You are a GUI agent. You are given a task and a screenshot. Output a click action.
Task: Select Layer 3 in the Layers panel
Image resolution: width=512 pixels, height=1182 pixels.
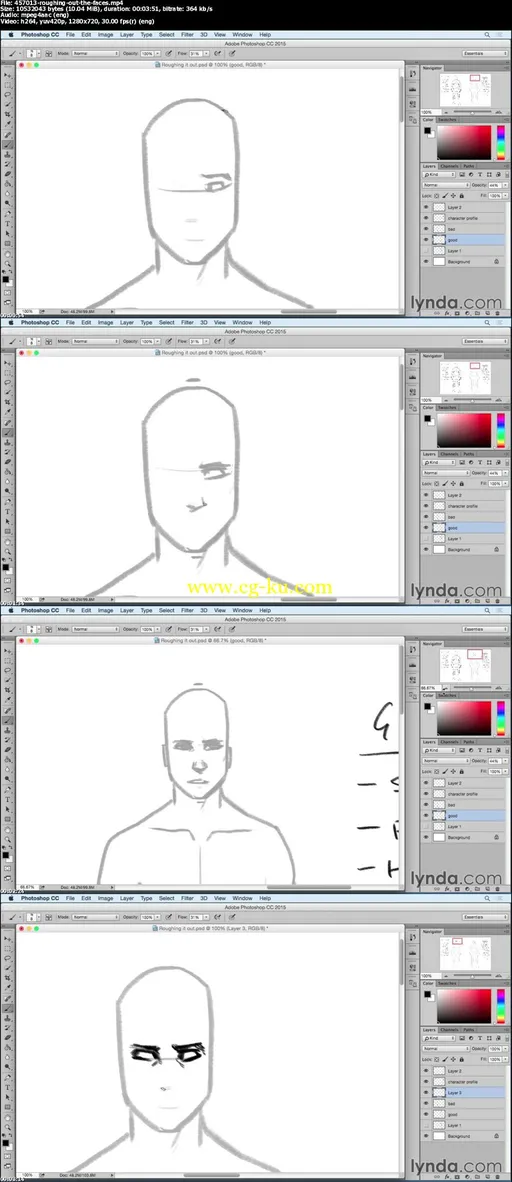tap(463, 1092)
